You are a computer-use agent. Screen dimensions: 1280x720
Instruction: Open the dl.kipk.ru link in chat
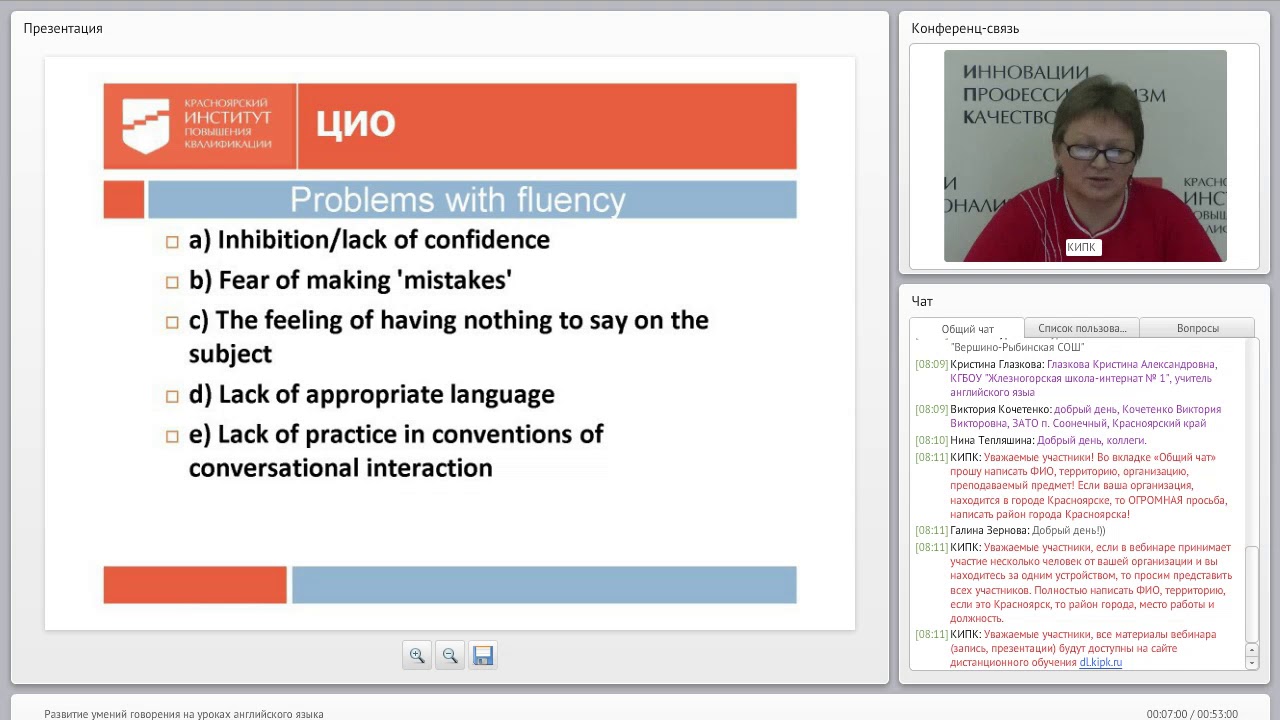click(x=1100, y=662)
